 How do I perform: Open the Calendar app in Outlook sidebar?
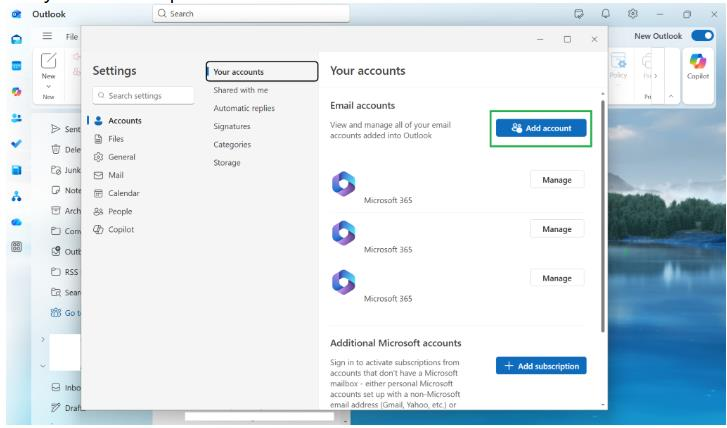pos(17,66)
